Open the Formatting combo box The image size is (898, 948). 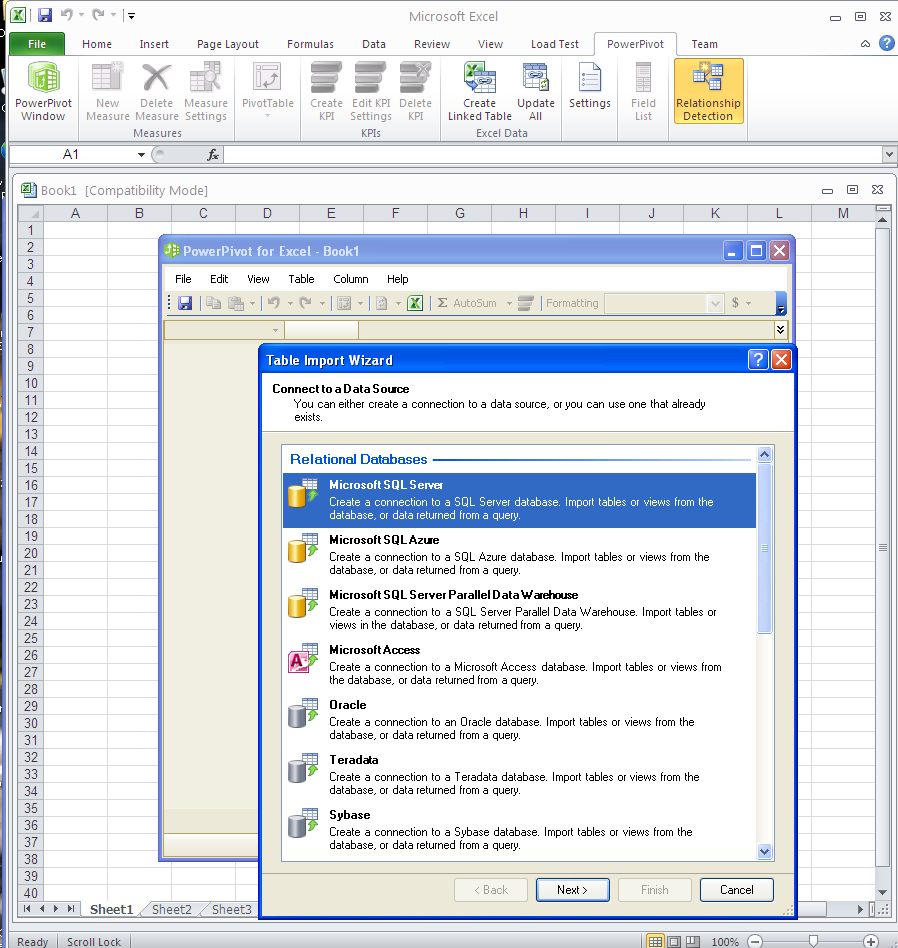click(x=664, y=303)
